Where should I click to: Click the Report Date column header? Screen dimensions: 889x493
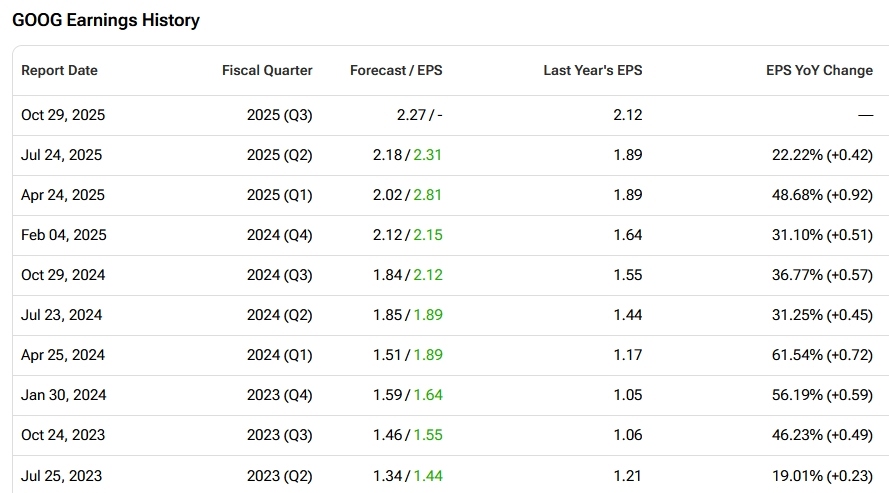point(59,71)
